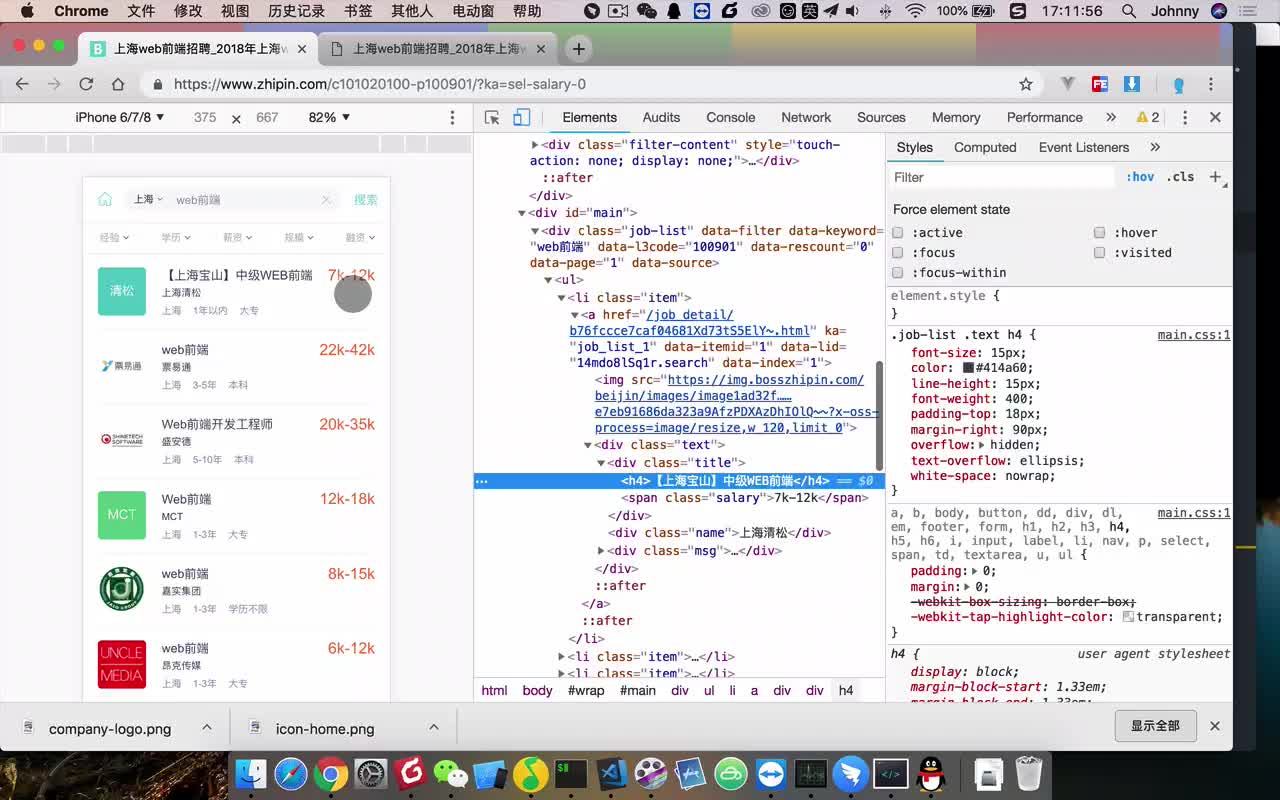This screenshot has width=1280, height=800.
Task: Open the /job_detail href link
Action: pos(689,323)
